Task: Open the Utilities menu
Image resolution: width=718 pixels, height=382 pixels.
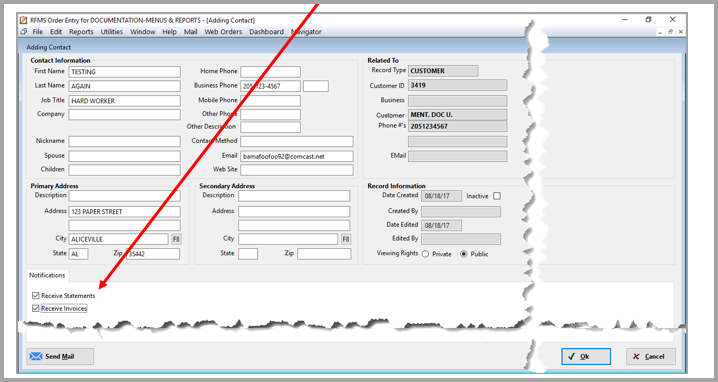Action: 112,32
